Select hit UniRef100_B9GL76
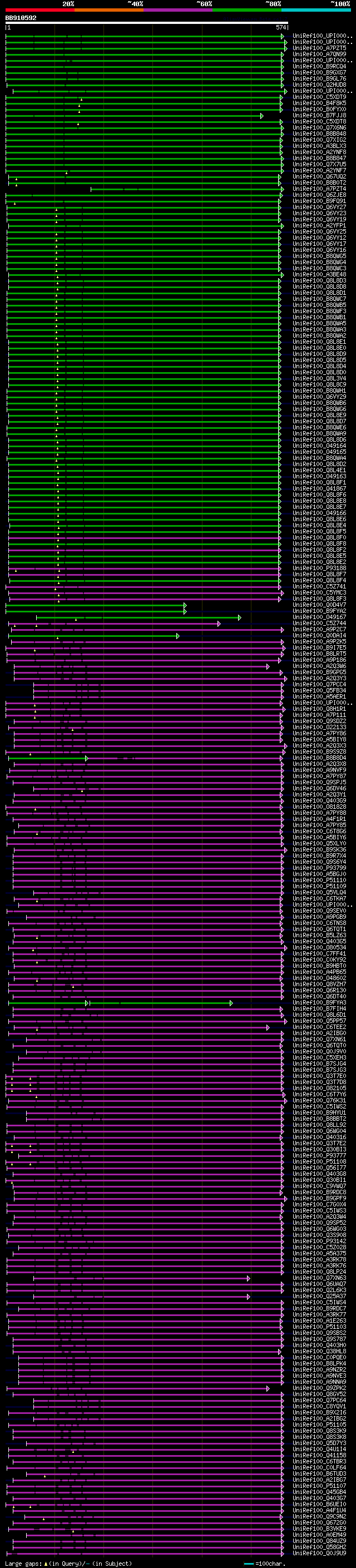The width and height of the screenshot is (356, 1568). pyautogui.click(x=319, y=78)
